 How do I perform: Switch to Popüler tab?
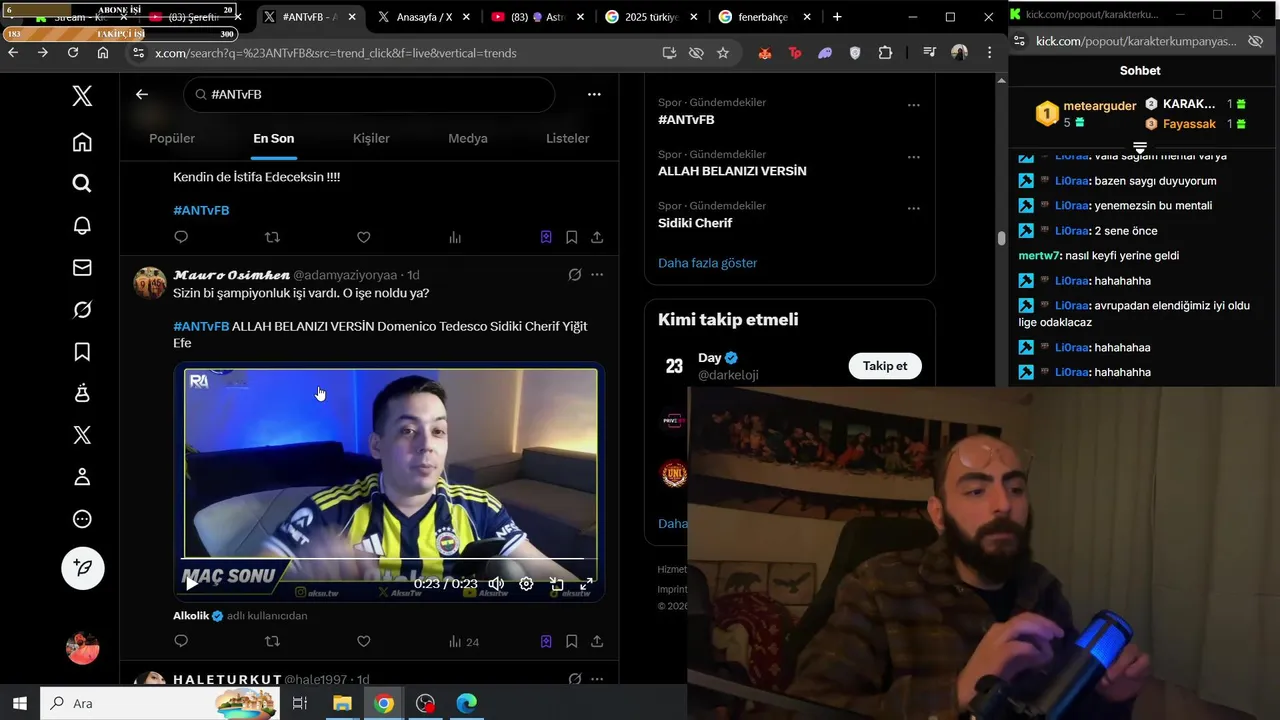point(172,138)
